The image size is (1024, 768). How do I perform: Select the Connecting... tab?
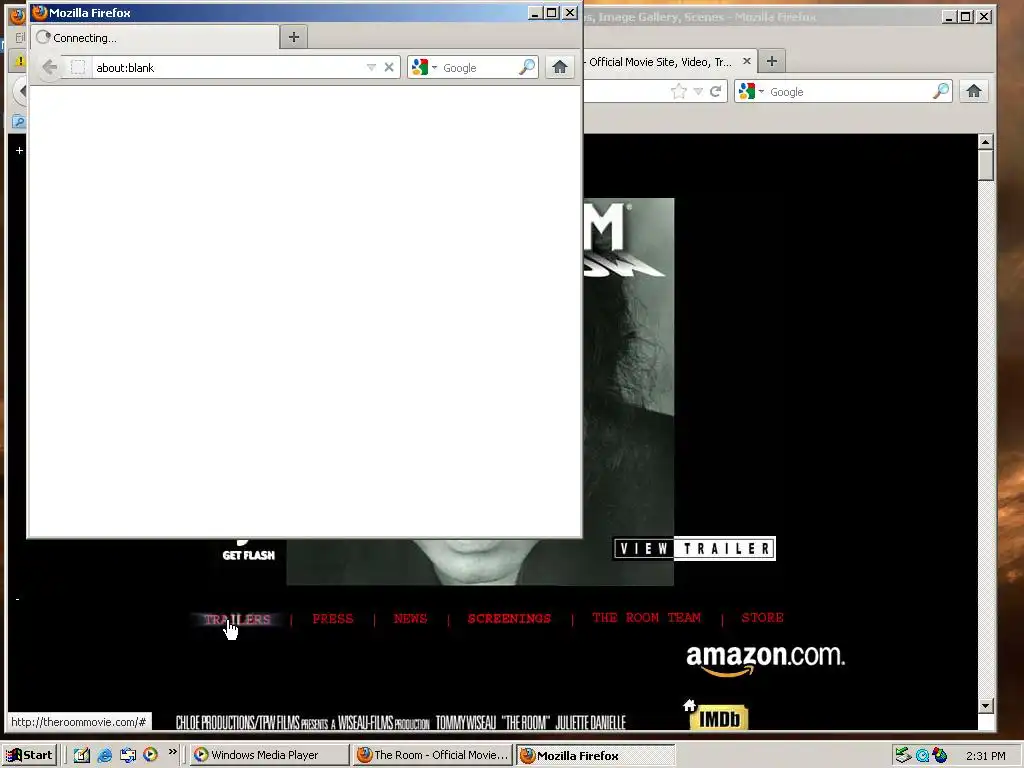click(x=155, y=37)
